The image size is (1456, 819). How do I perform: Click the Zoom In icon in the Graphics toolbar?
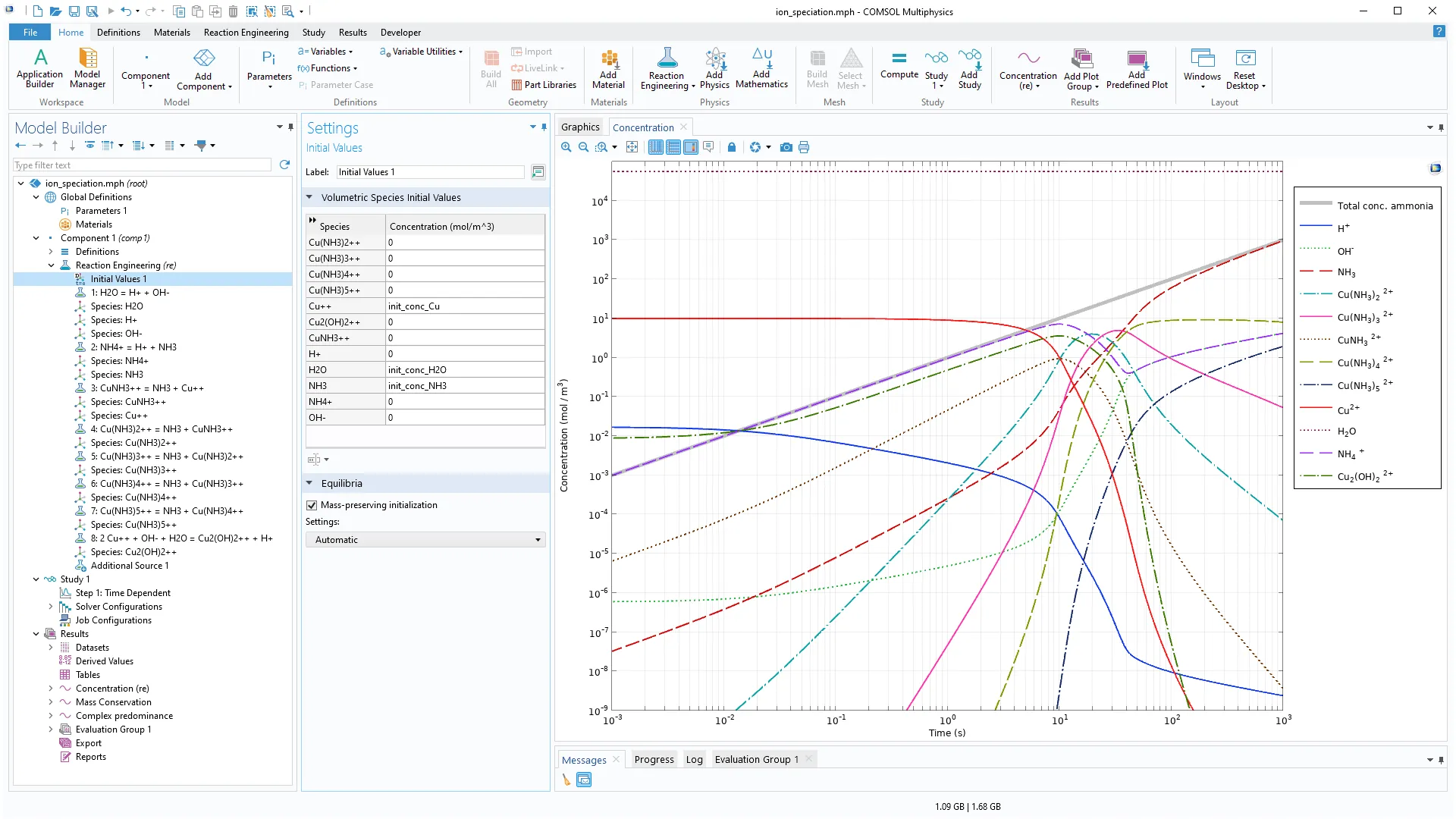click(566, 147)
